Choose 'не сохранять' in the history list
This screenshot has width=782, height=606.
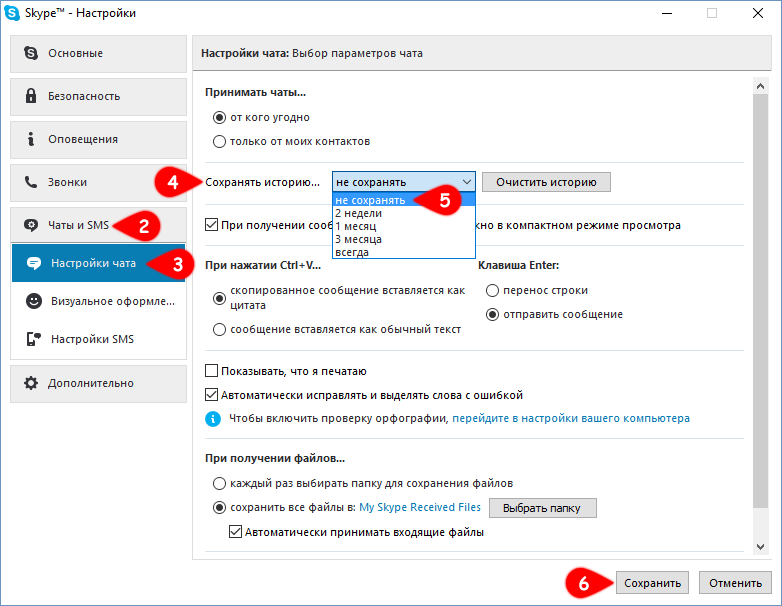click(x=403, y=200)
